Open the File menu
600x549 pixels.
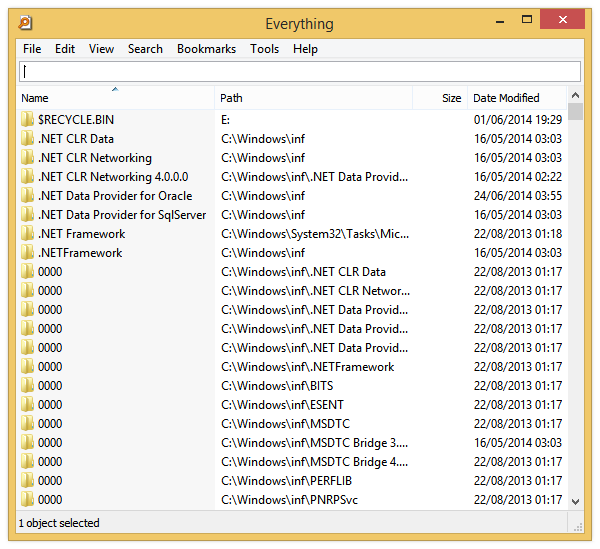pos(32,49)
